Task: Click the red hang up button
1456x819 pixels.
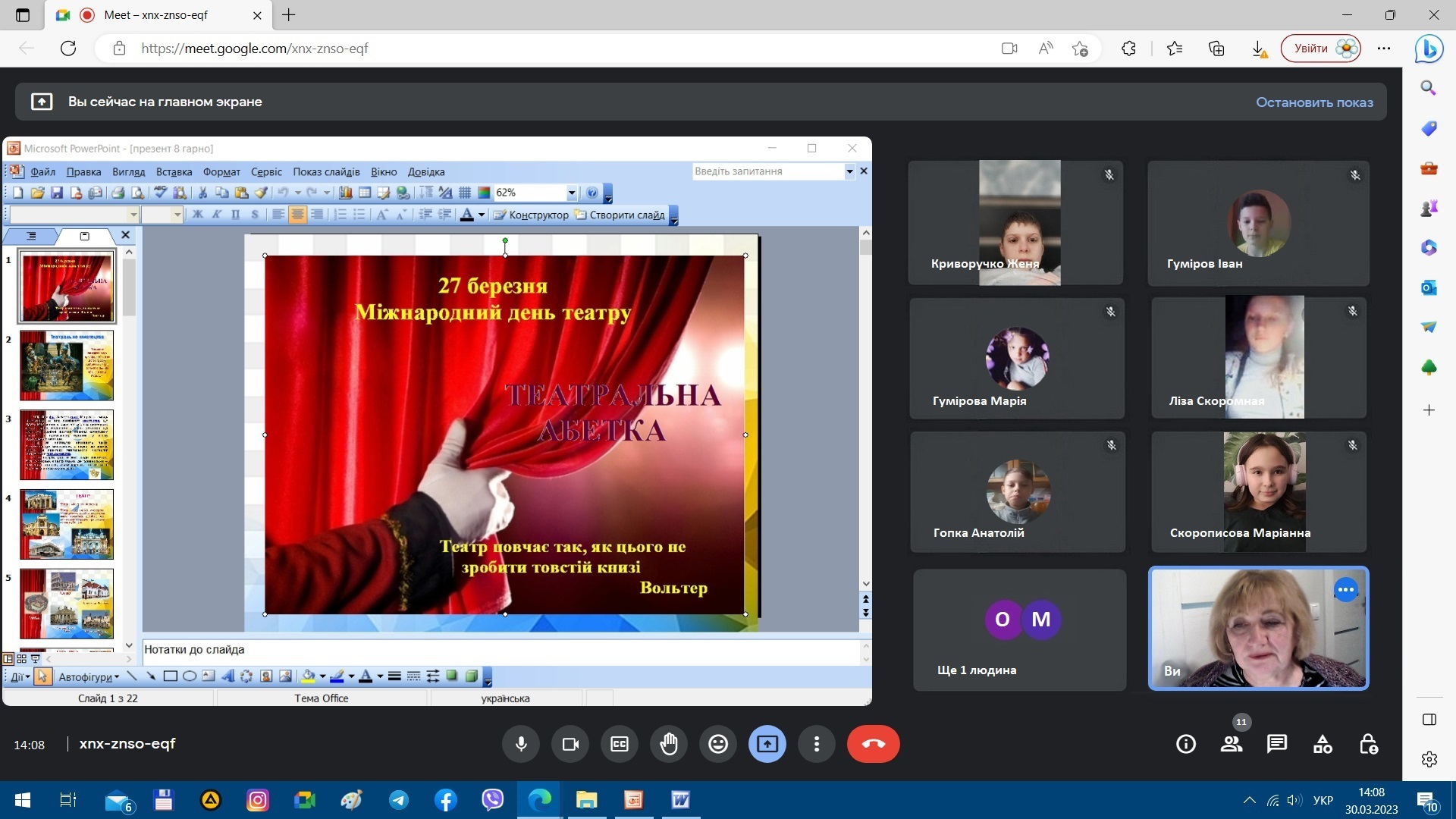Action: (873, 744)
